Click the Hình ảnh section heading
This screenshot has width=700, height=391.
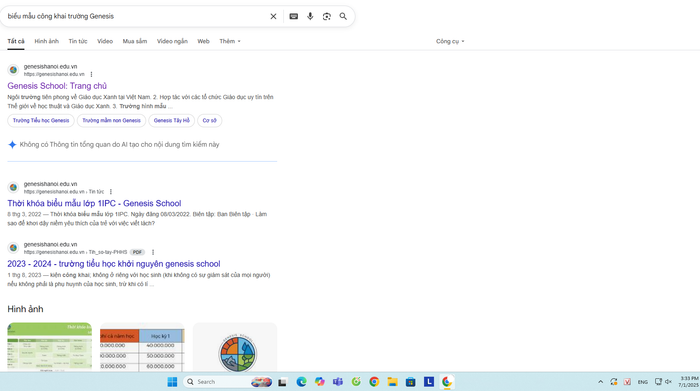click(x=25, y=309)
